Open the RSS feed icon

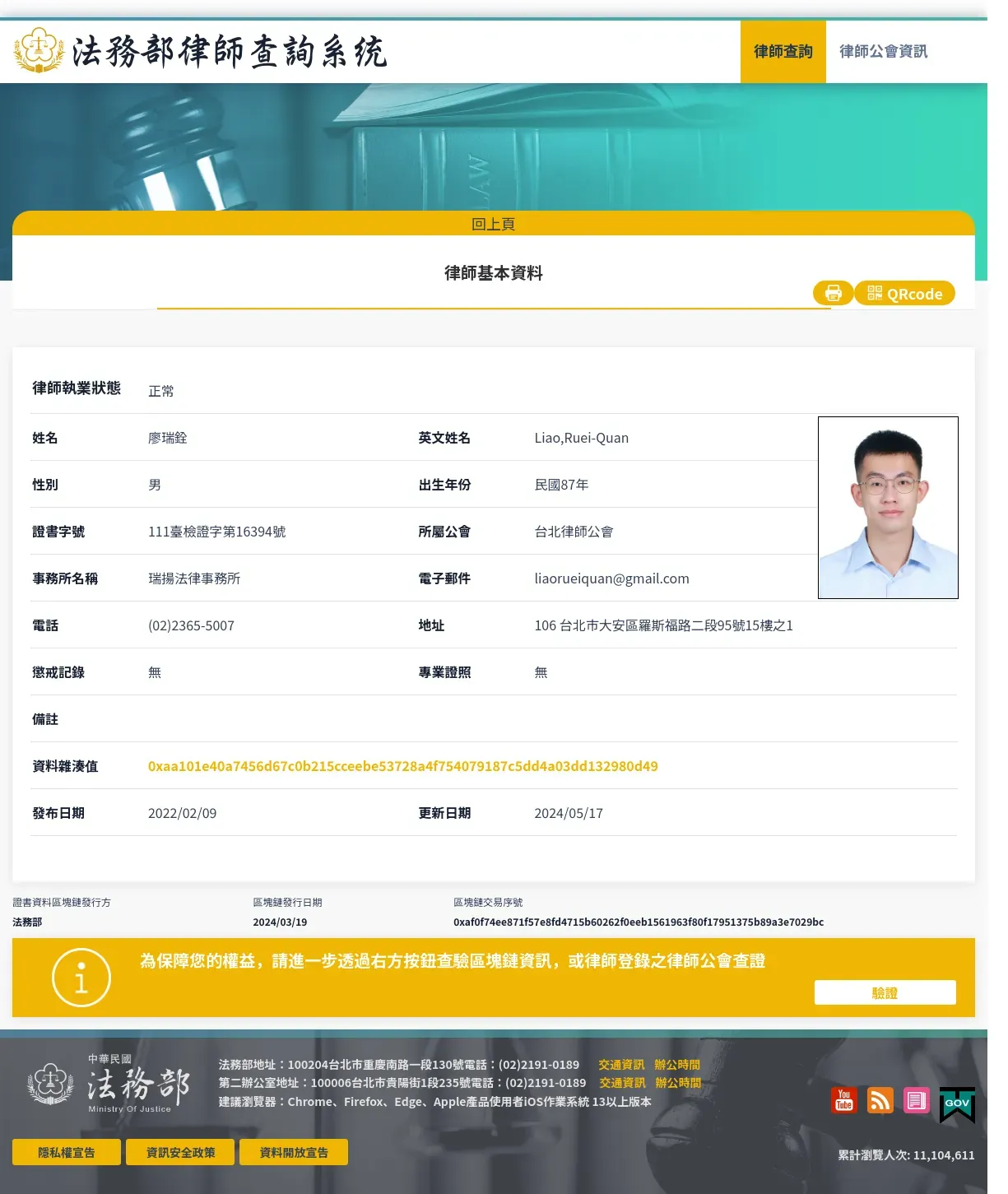click(880, 1100)
